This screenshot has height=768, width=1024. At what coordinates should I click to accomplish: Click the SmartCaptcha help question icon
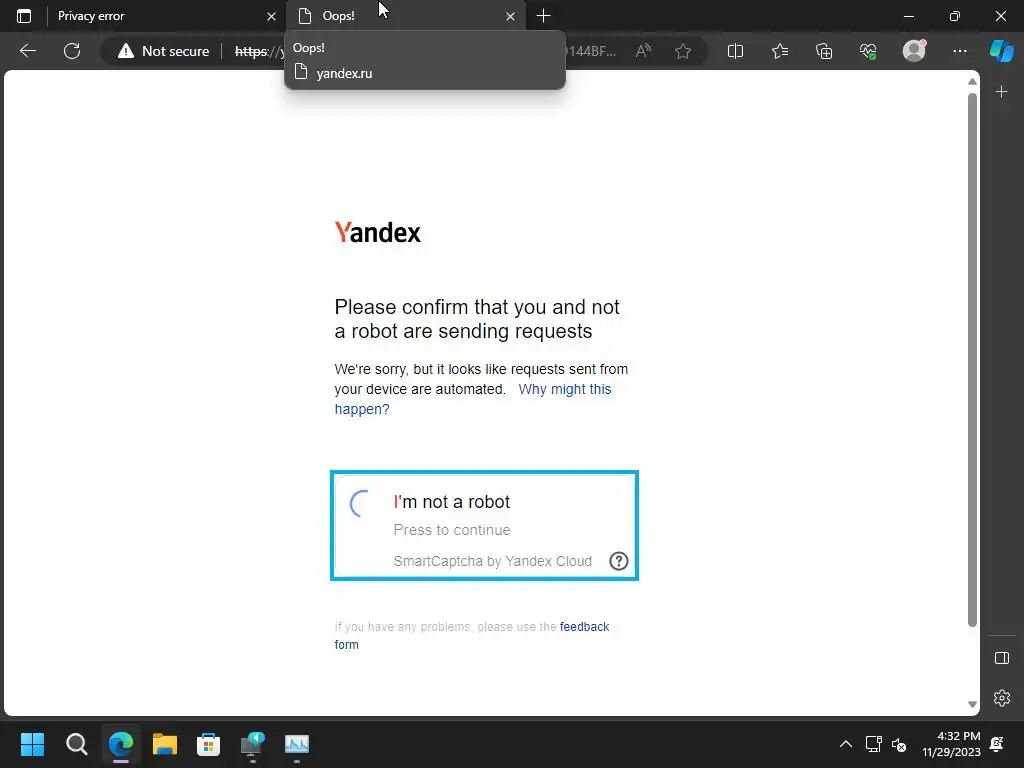tap(618, 561)
